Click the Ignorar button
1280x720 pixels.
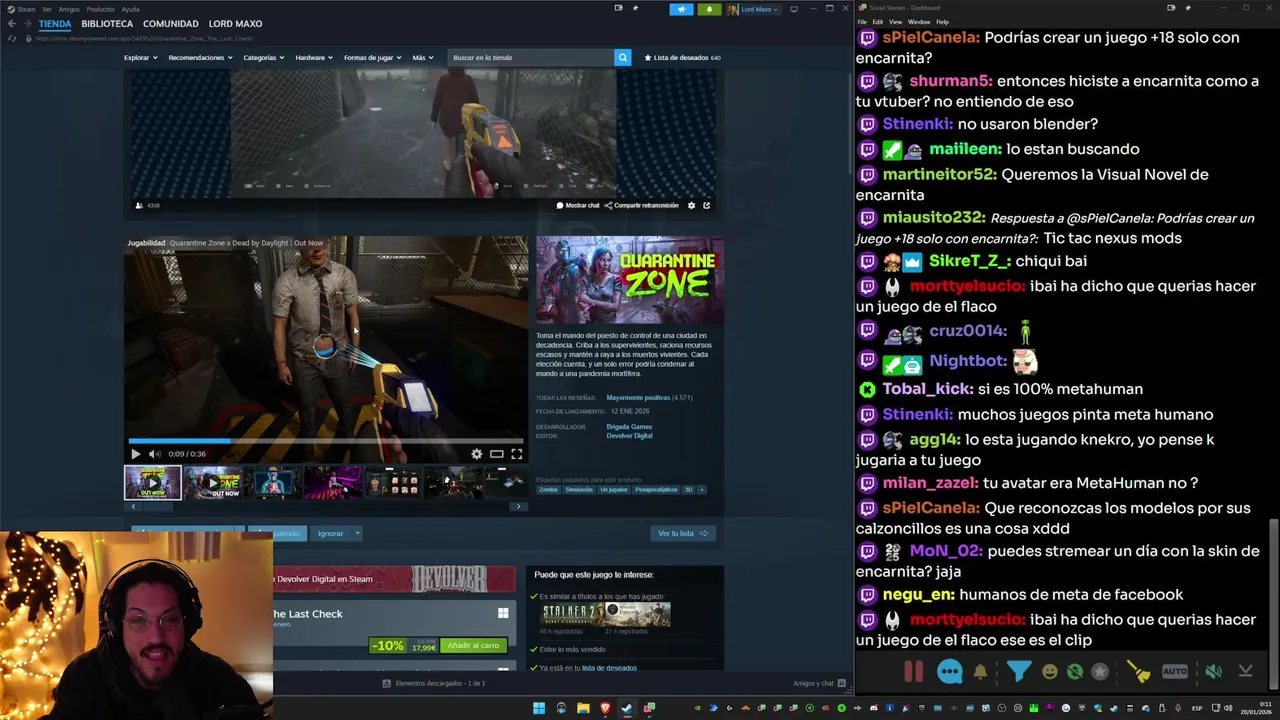click(330, 533)
